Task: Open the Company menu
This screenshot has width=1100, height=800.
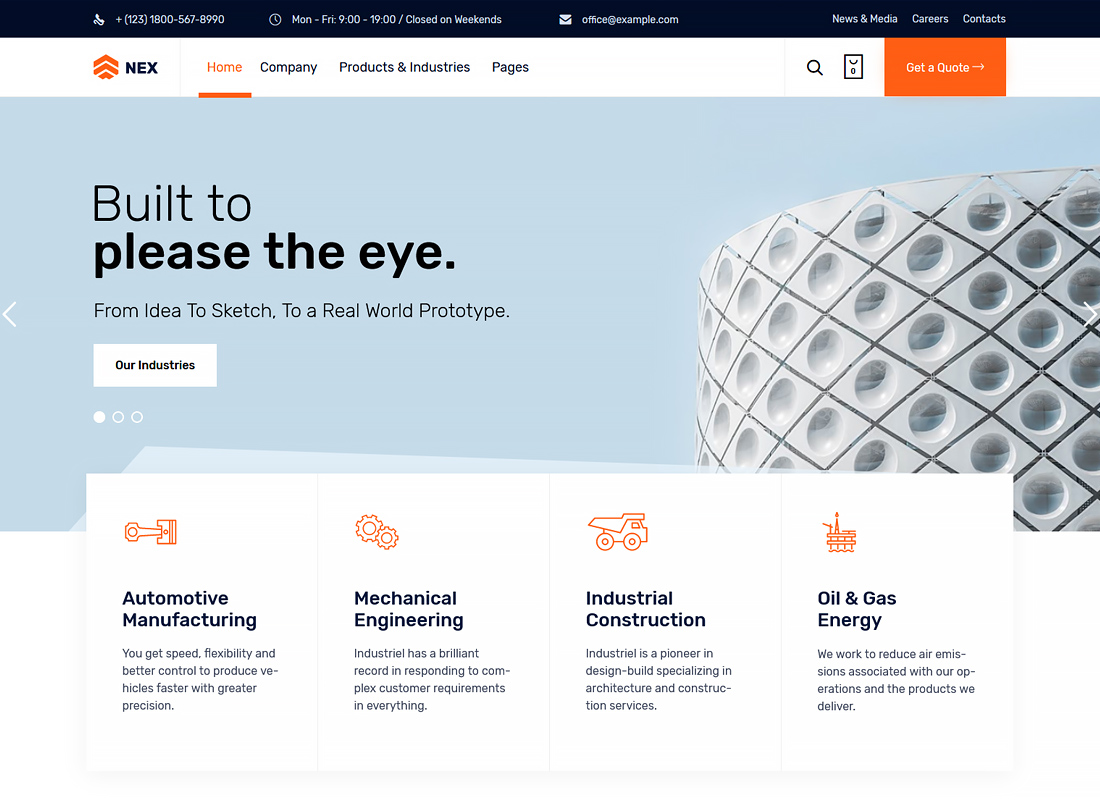Action: pos(288,67)
